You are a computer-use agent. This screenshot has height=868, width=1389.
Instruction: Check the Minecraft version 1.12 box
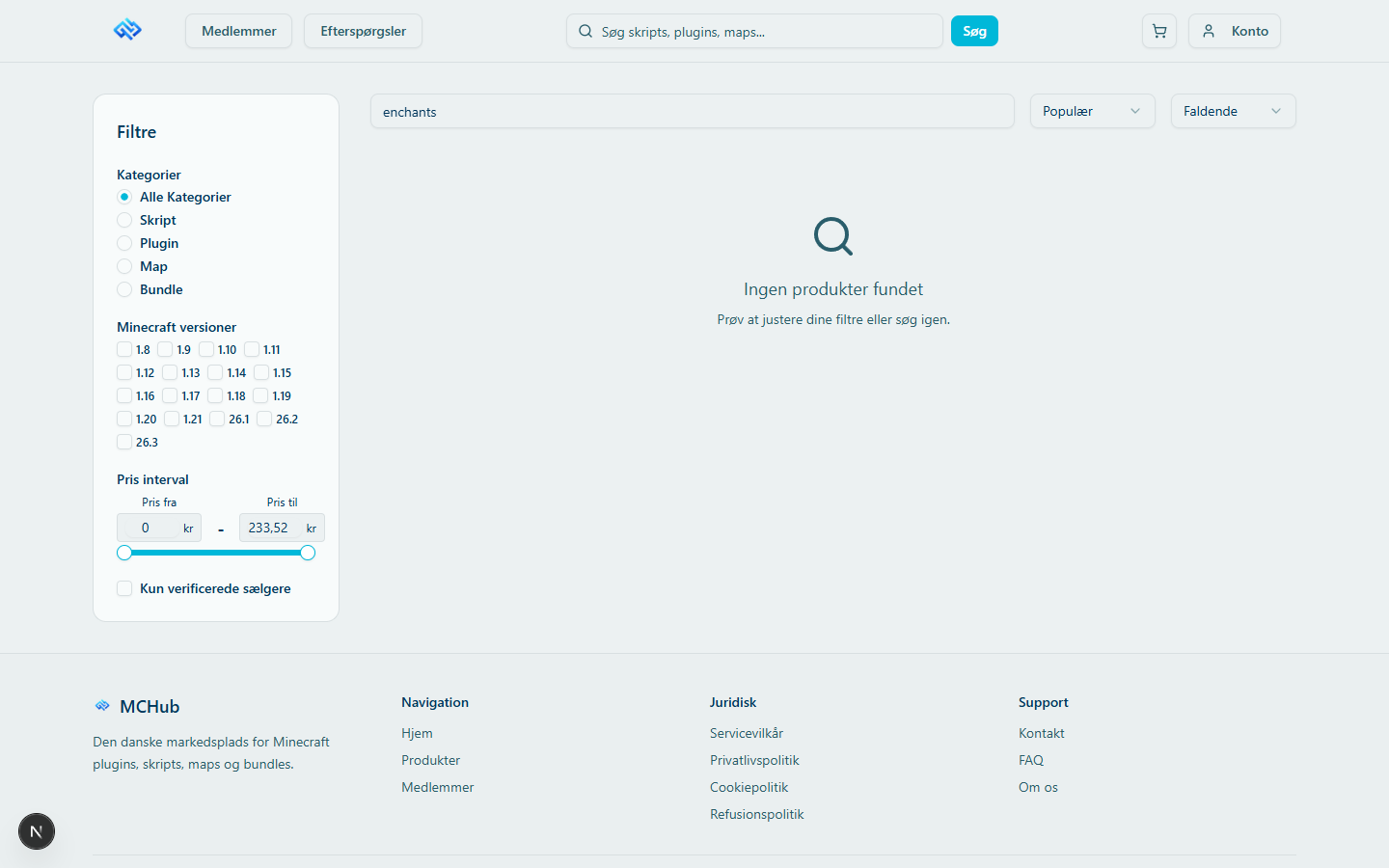click(124, 372)
